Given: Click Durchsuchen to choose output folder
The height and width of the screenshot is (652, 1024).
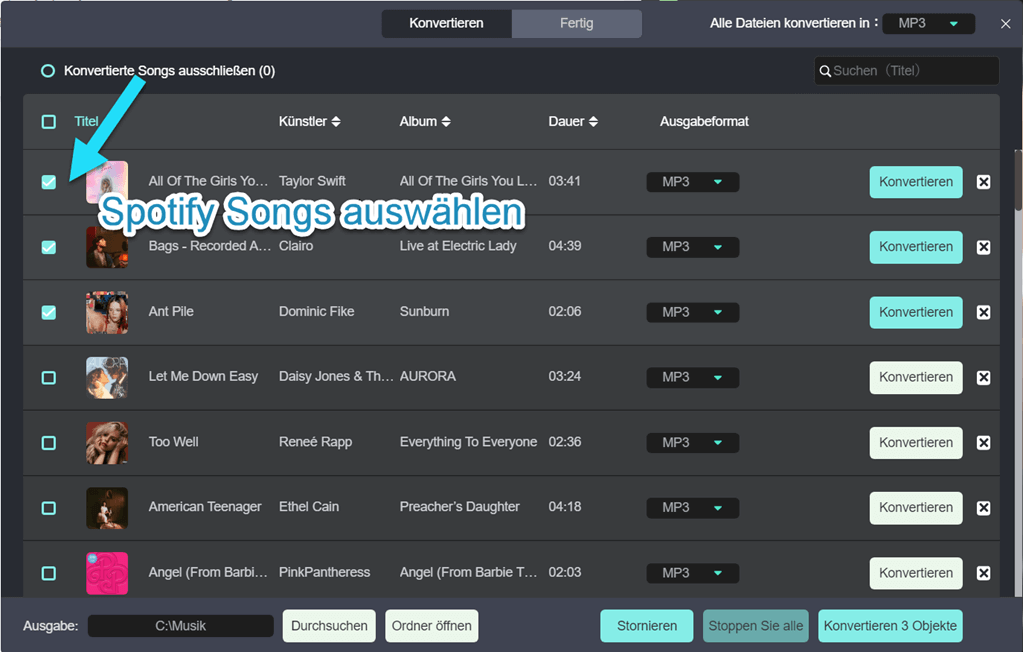Looking at the screenshot, I should click(x=329, y=626).
